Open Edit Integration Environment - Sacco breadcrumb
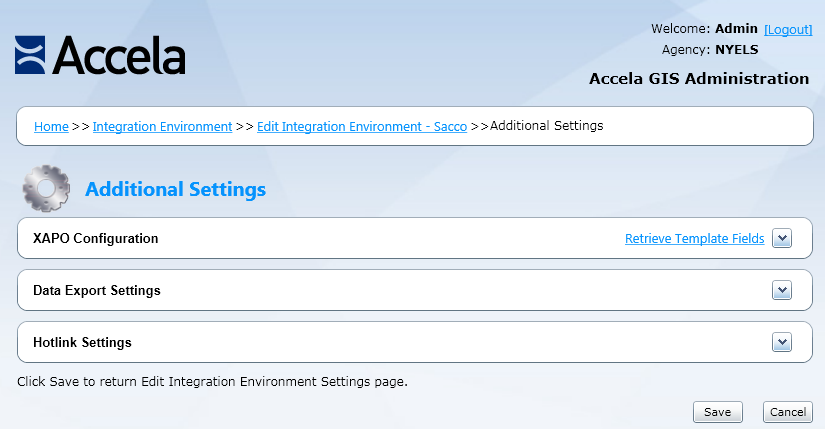Viewport: 825px width, 429px height. pos(361,127)
